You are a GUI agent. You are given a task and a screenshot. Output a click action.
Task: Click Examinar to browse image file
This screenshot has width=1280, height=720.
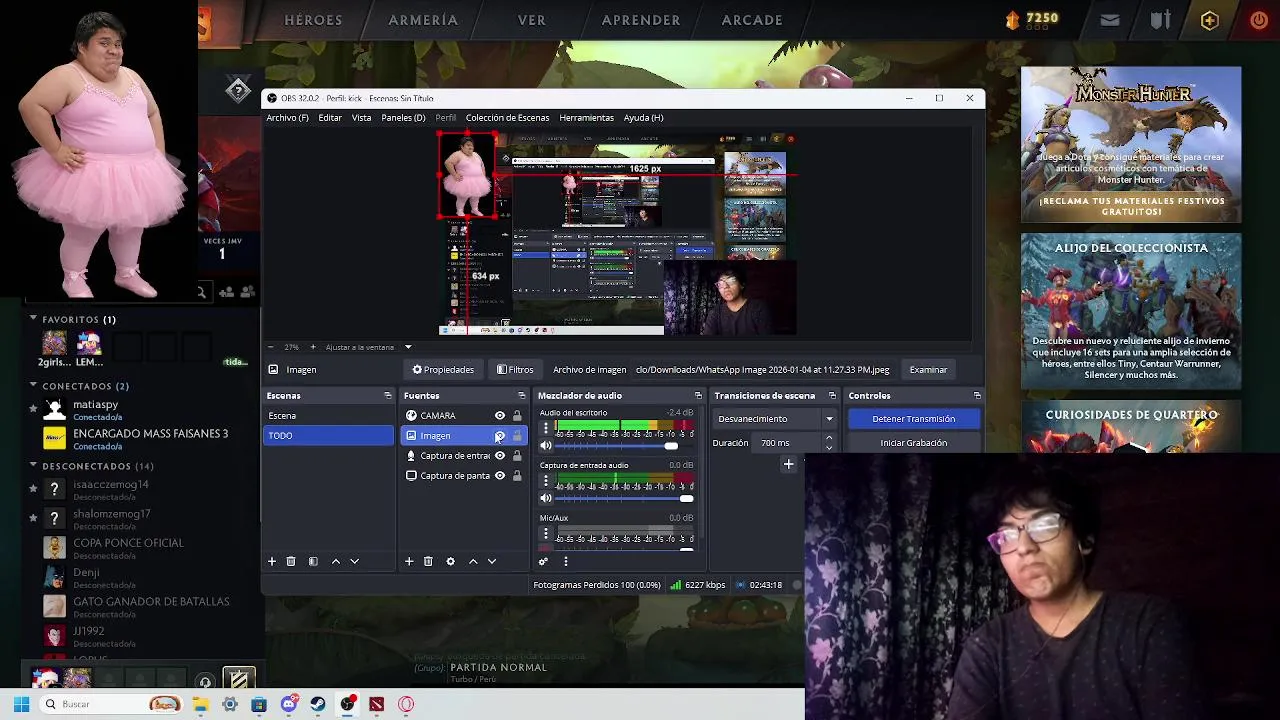[928, 370]
